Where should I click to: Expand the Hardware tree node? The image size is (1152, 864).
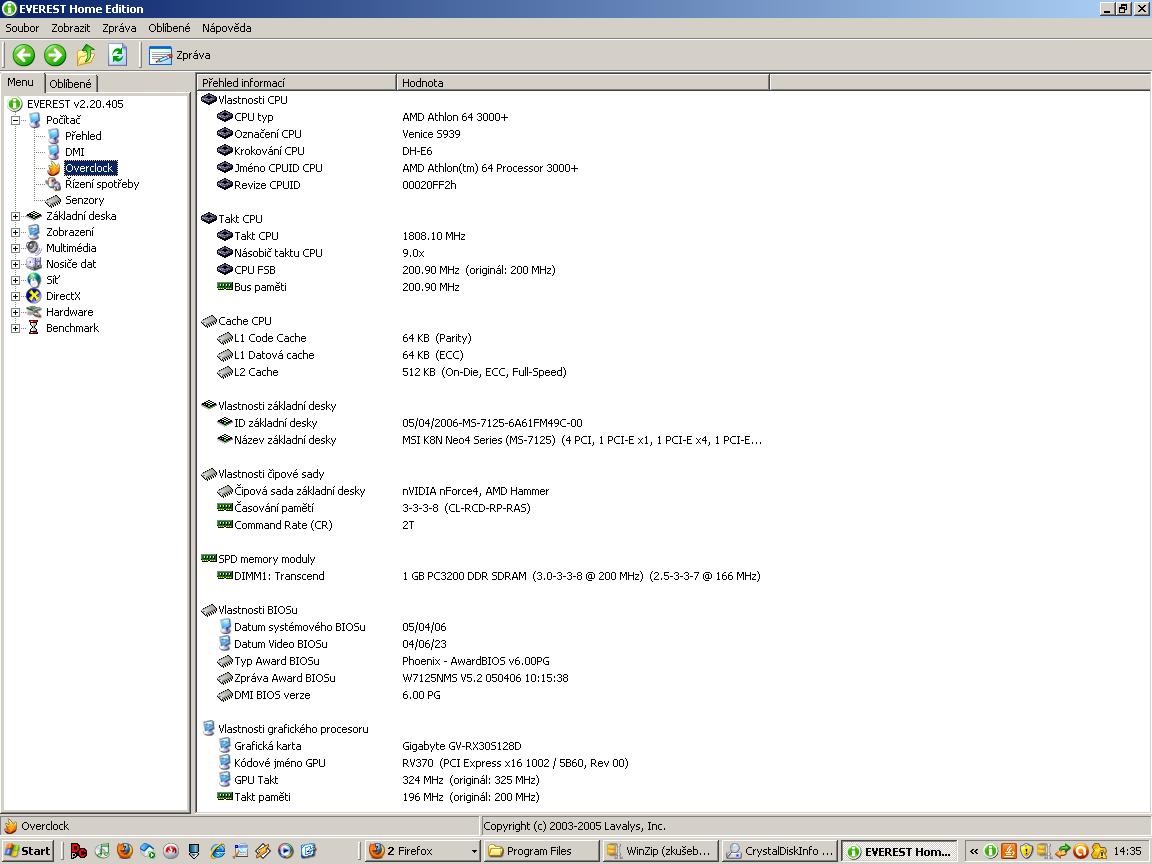click(x=15, y=312)
